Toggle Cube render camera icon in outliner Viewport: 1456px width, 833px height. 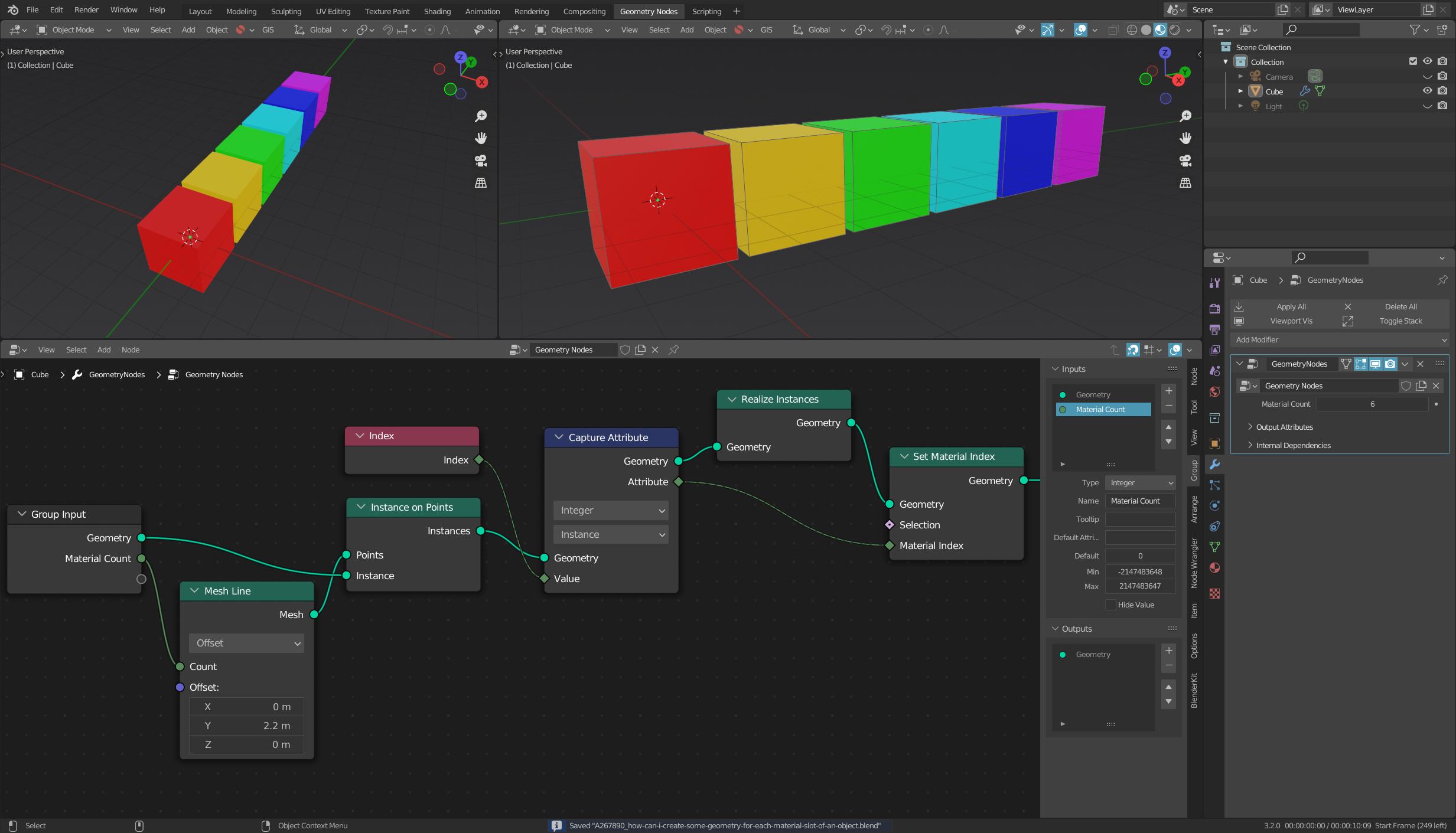(1442, 91)
